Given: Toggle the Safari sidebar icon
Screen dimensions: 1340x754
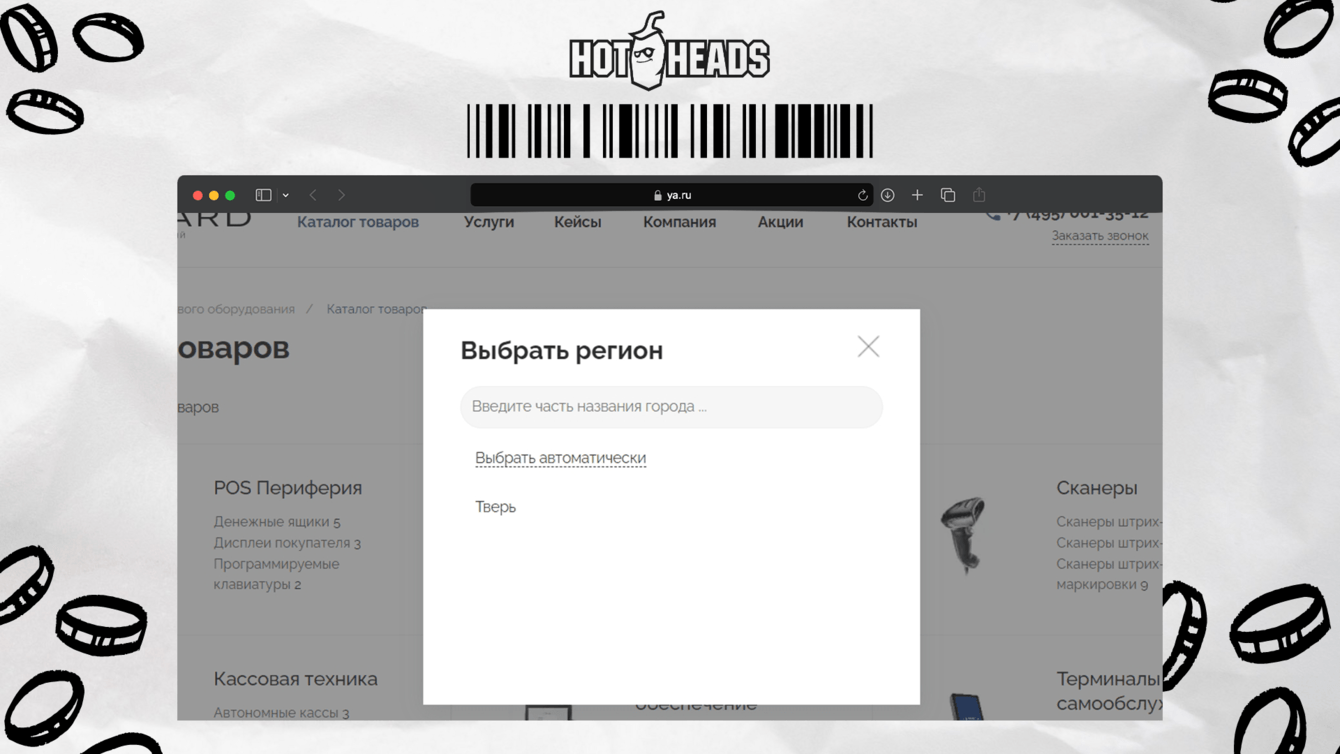Looking at the screenshot, I should pyautogui.click(x=263, y=195).
